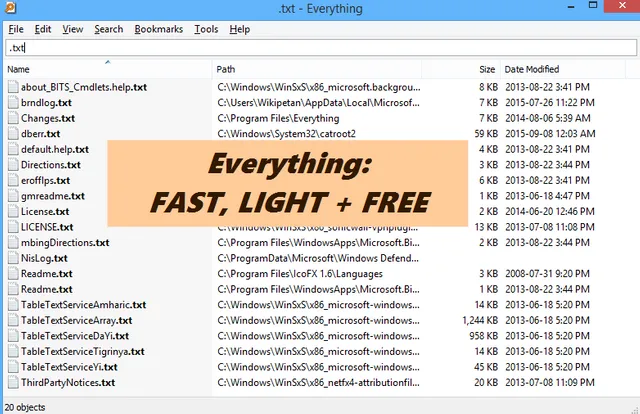Click file icon of default.help.txt
The image size is (640, 414).
(13, 149)
